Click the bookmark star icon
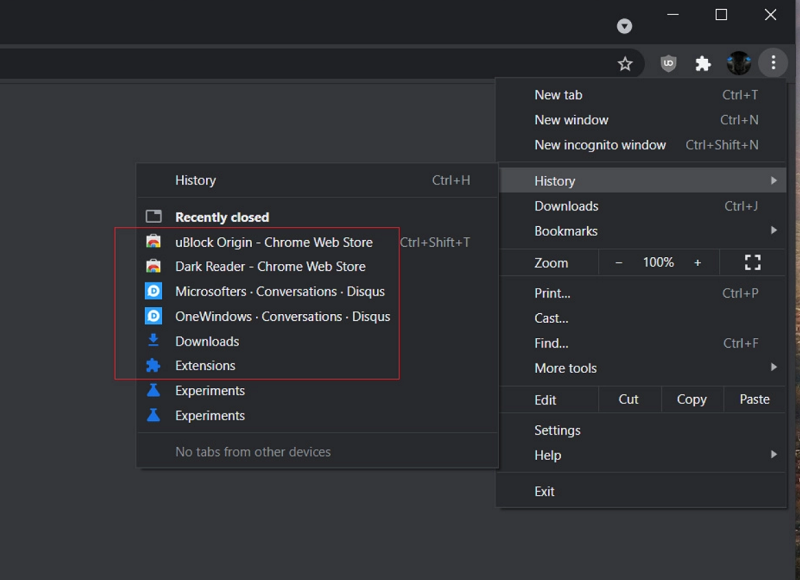800x580 pixels. coord(625,64)
